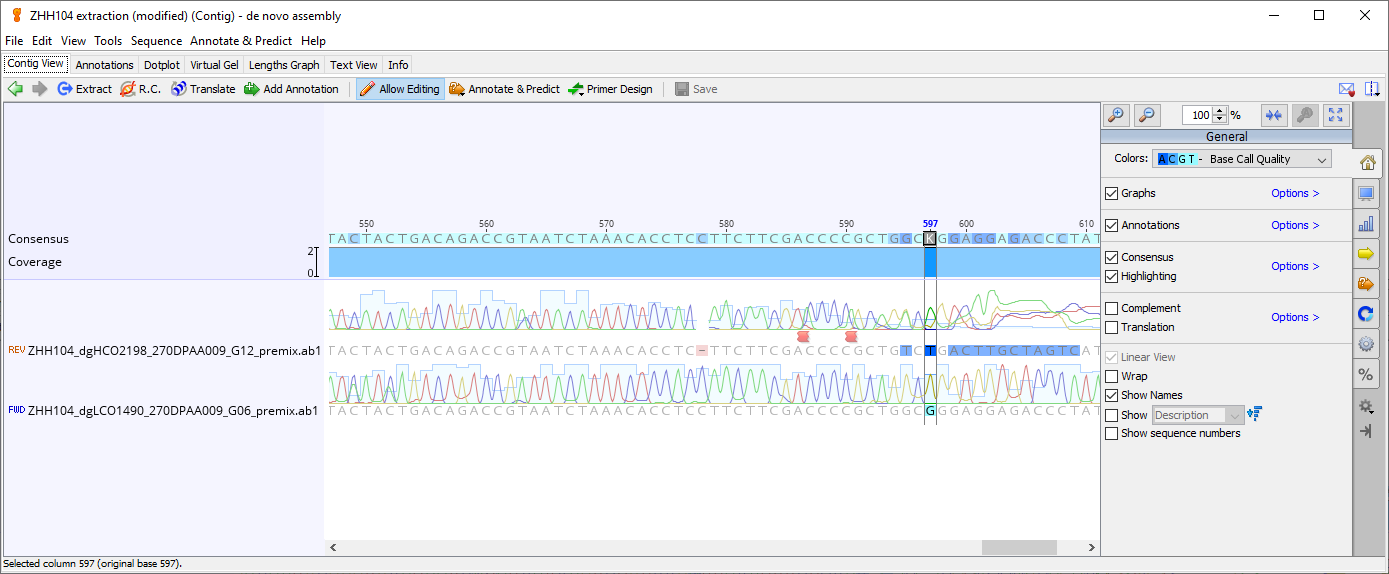This screenshot has height=574, width=1389.
Task: Toggle the Highlighting checkbox
Action: tap(1111, 276)
